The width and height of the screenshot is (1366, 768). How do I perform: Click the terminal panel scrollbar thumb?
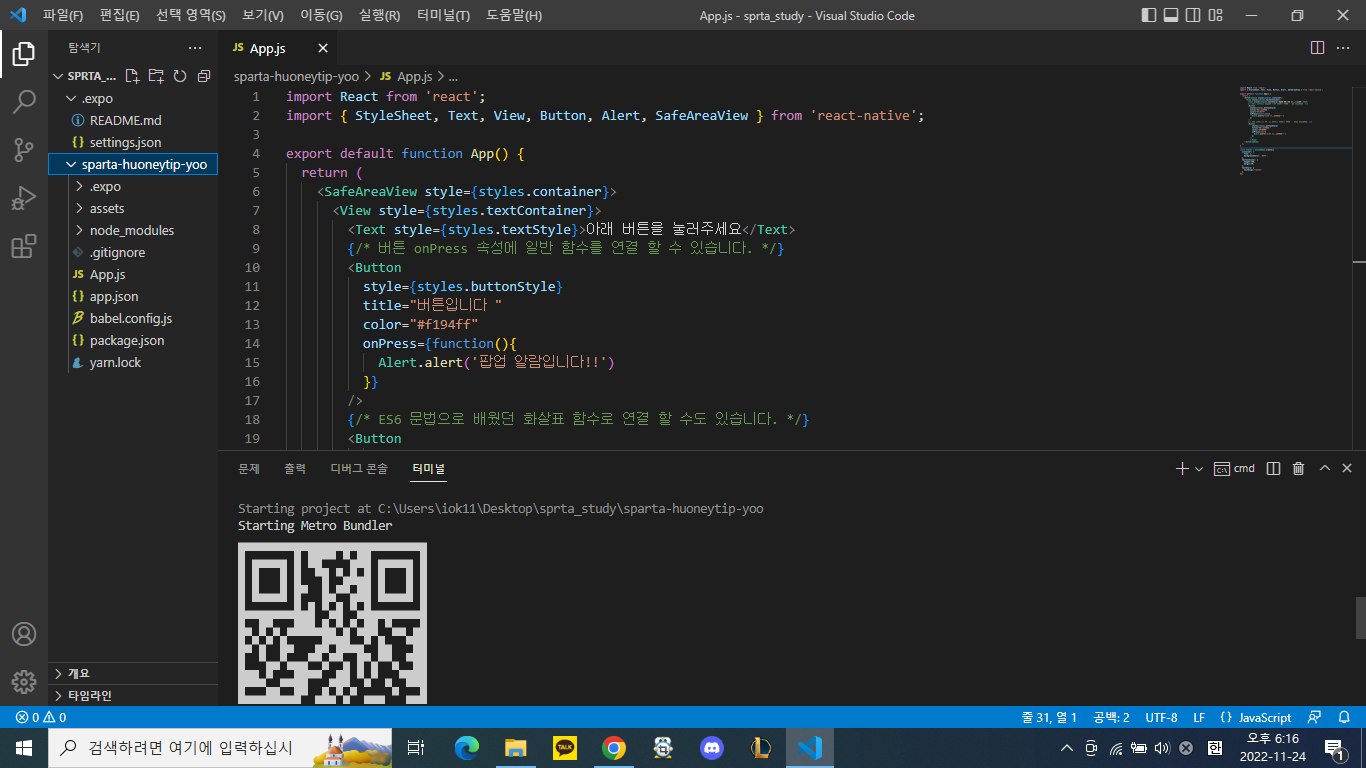coord(1360,617)
